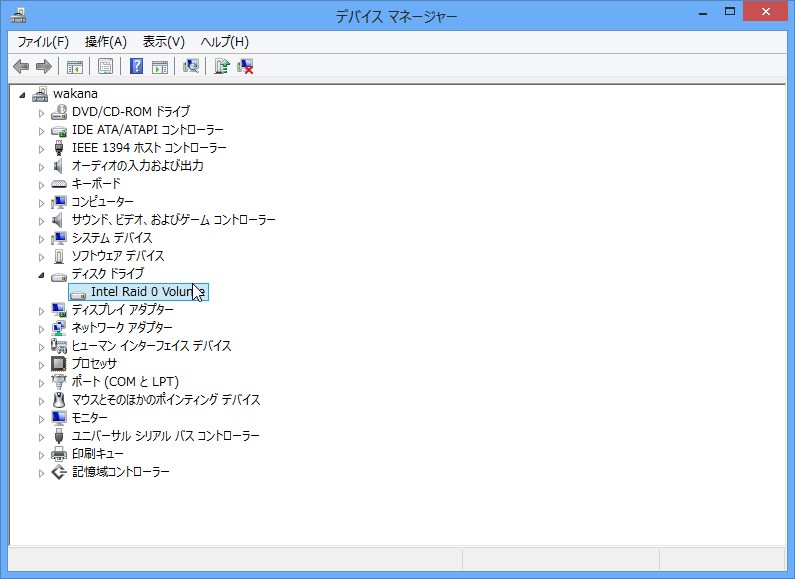Image resolution: width=795 pixels, height=579 pixels.
Task: Open Help via the question mark icon
Action: [x=137, y=66]
